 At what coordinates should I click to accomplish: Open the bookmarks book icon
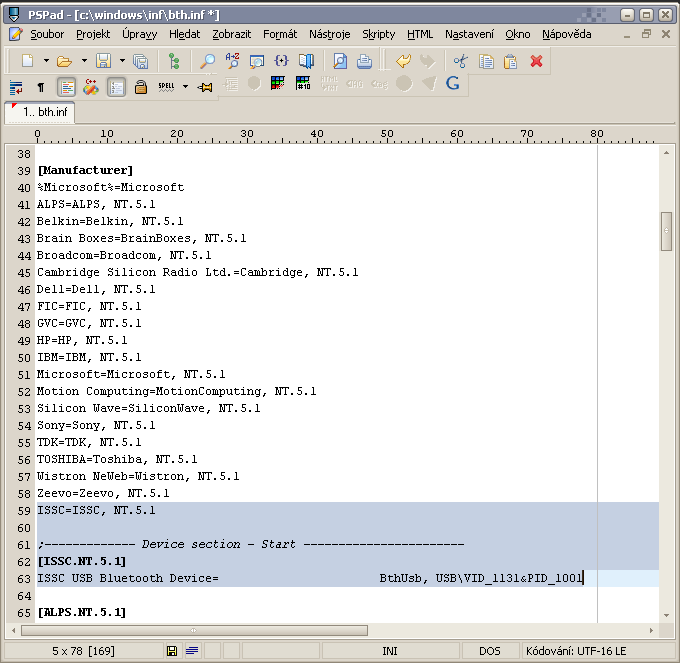pos(306,61)
